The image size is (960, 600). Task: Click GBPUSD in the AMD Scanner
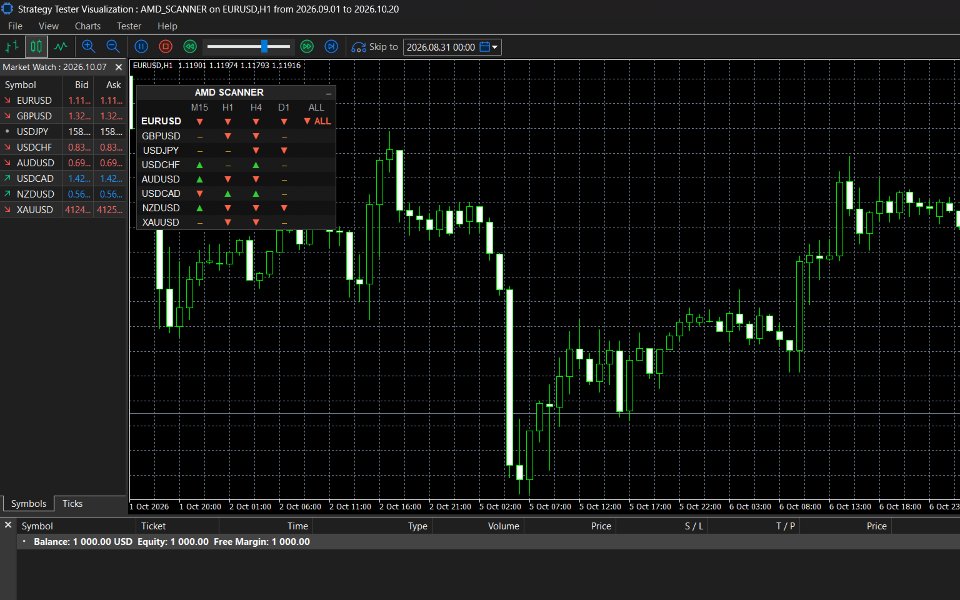coord(161,136)
